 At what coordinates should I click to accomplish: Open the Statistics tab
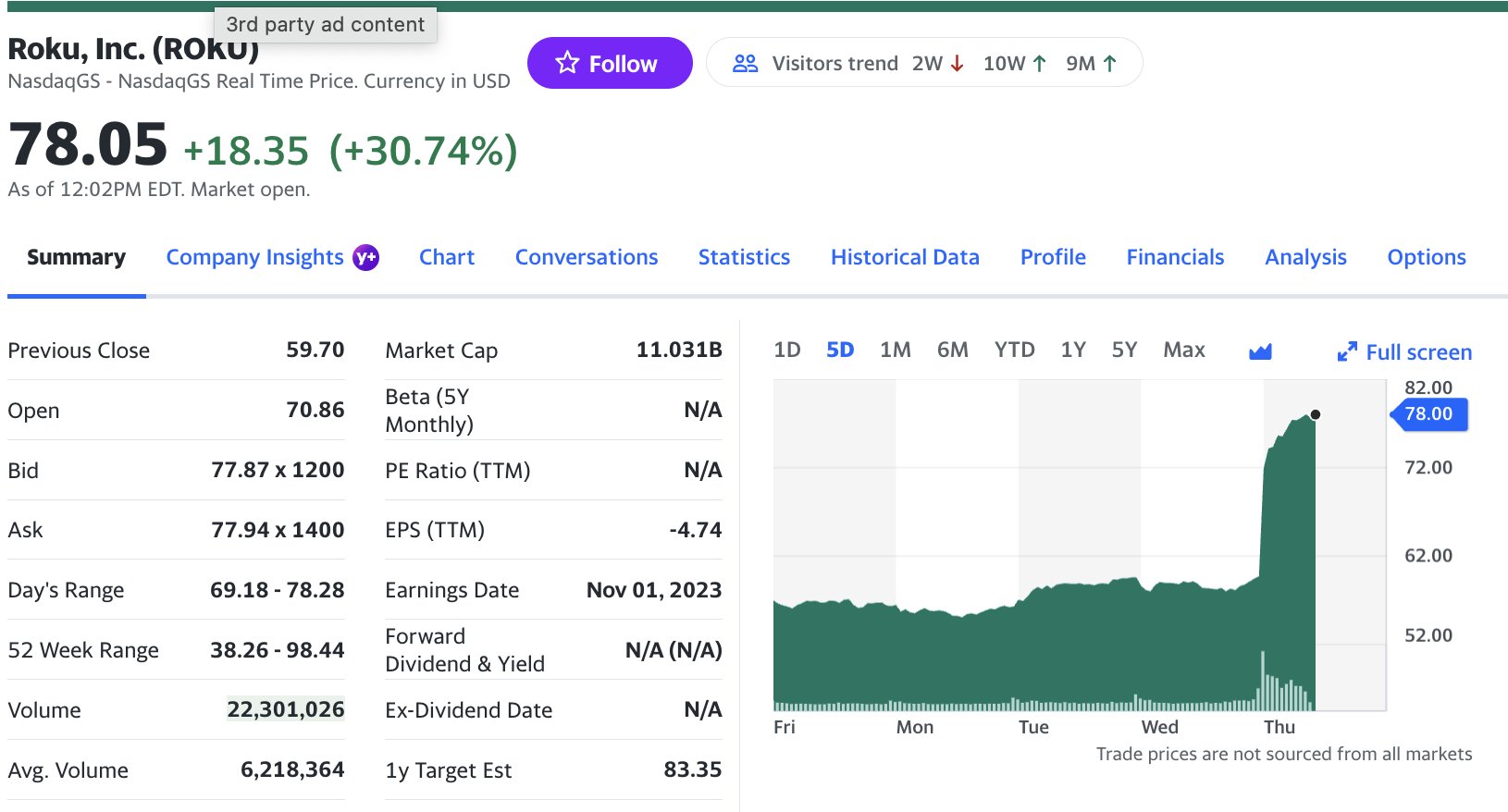point(744,257)
